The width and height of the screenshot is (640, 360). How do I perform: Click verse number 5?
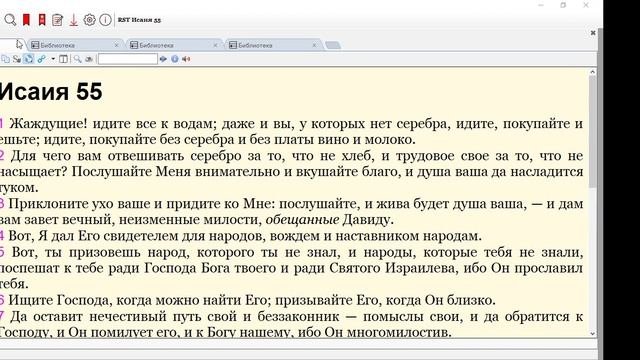pyautogui.click(x=2, y=252)
